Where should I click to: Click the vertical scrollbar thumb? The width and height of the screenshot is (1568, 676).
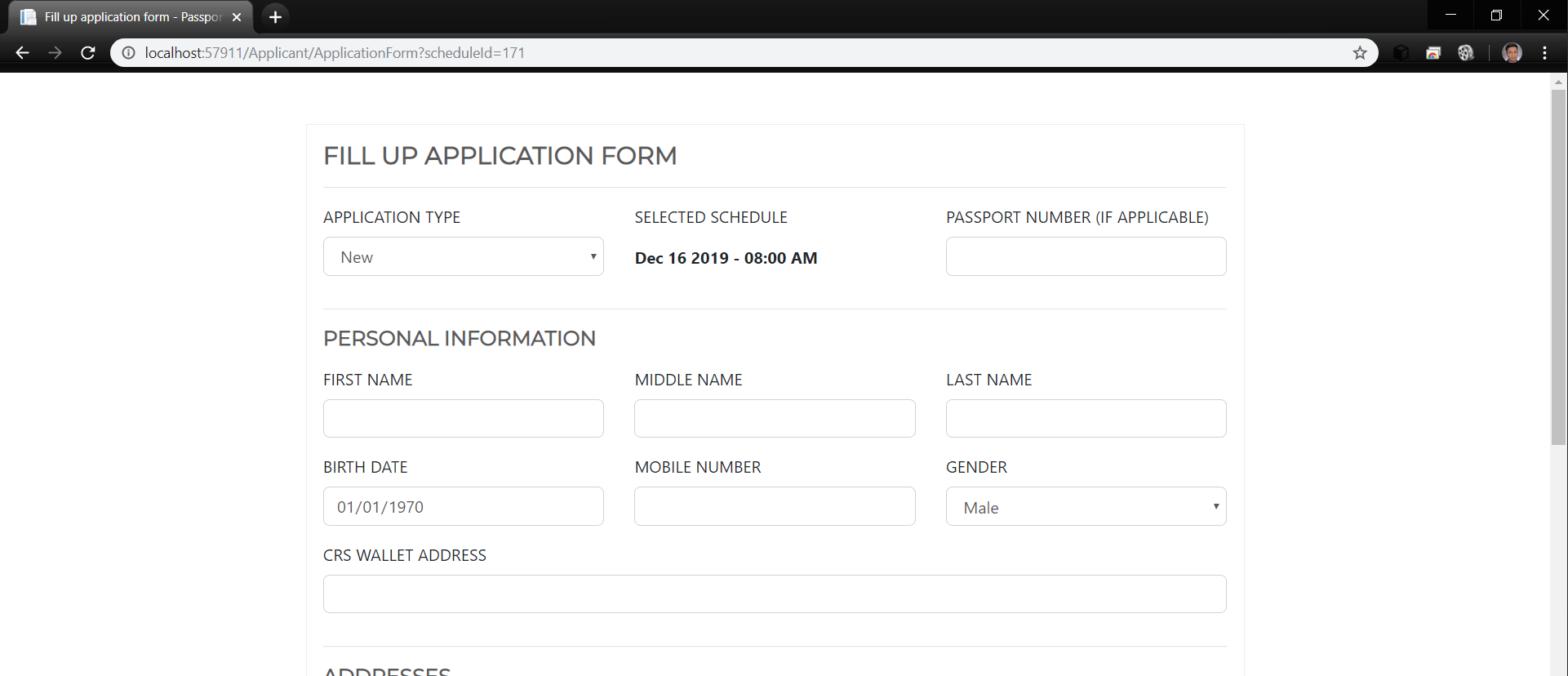tap(1558, 267)
